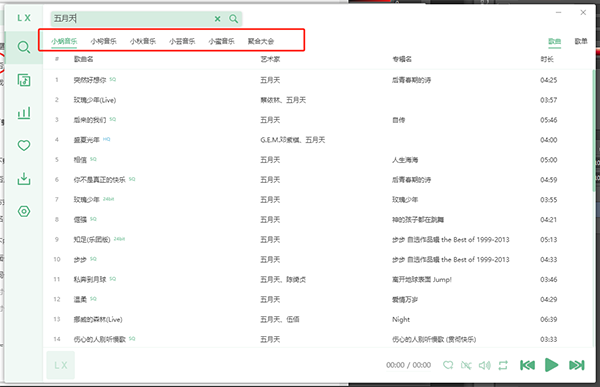Select the 小蜗音乐 source tab
The image size is (600, 387).
64,41
